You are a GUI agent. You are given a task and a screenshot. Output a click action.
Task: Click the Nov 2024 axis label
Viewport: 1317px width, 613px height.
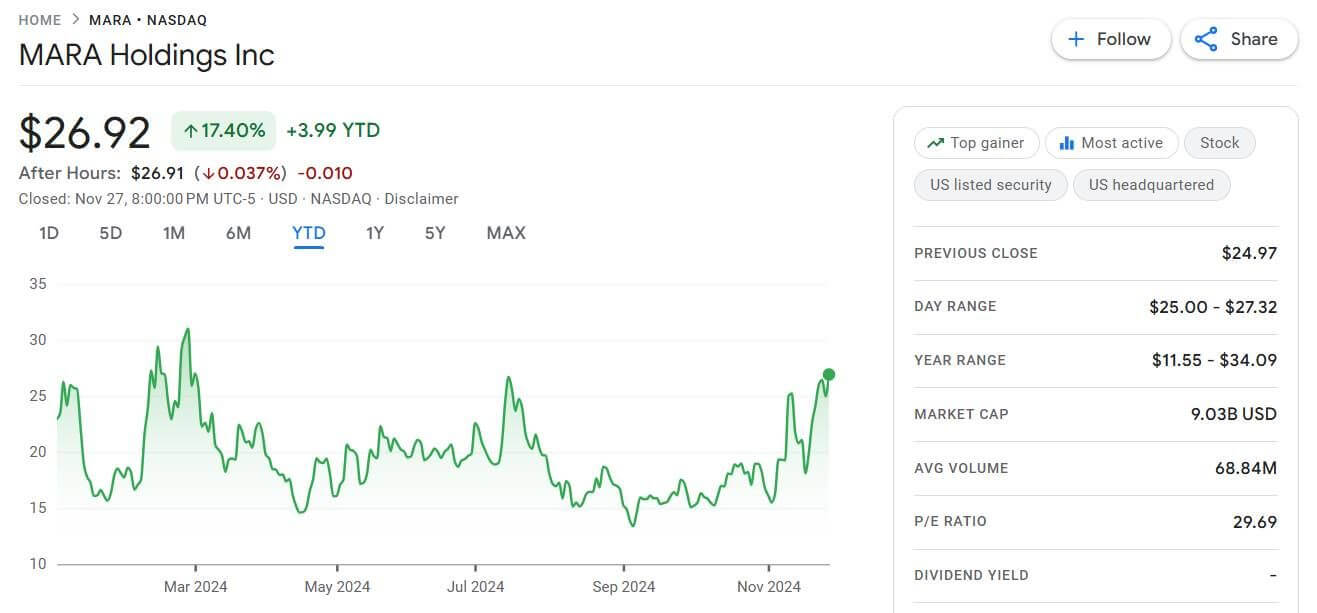pyautogui.click(x=768, y=587)
